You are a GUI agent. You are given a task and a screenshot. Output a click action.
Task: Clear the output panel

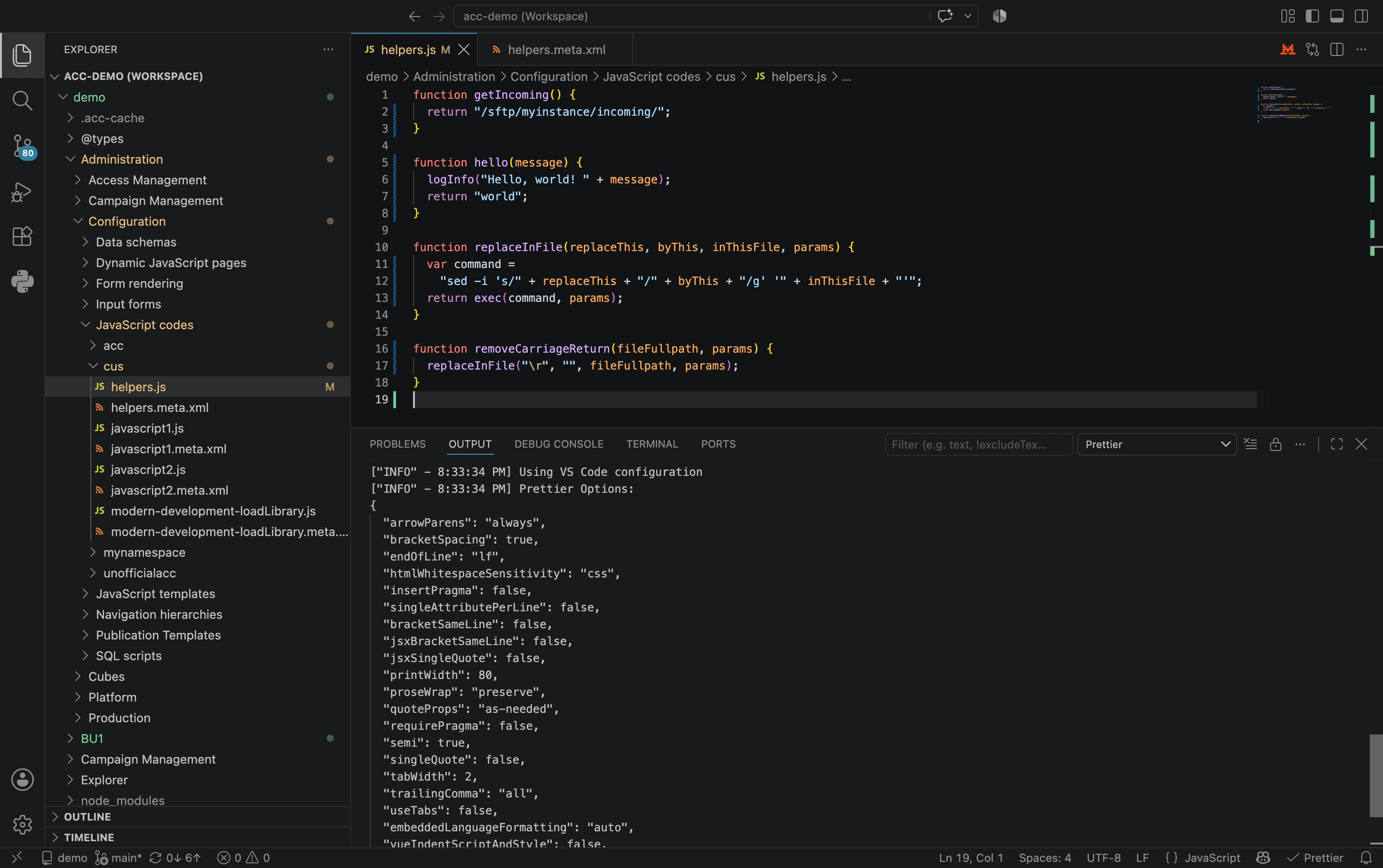coord(1250,444)
